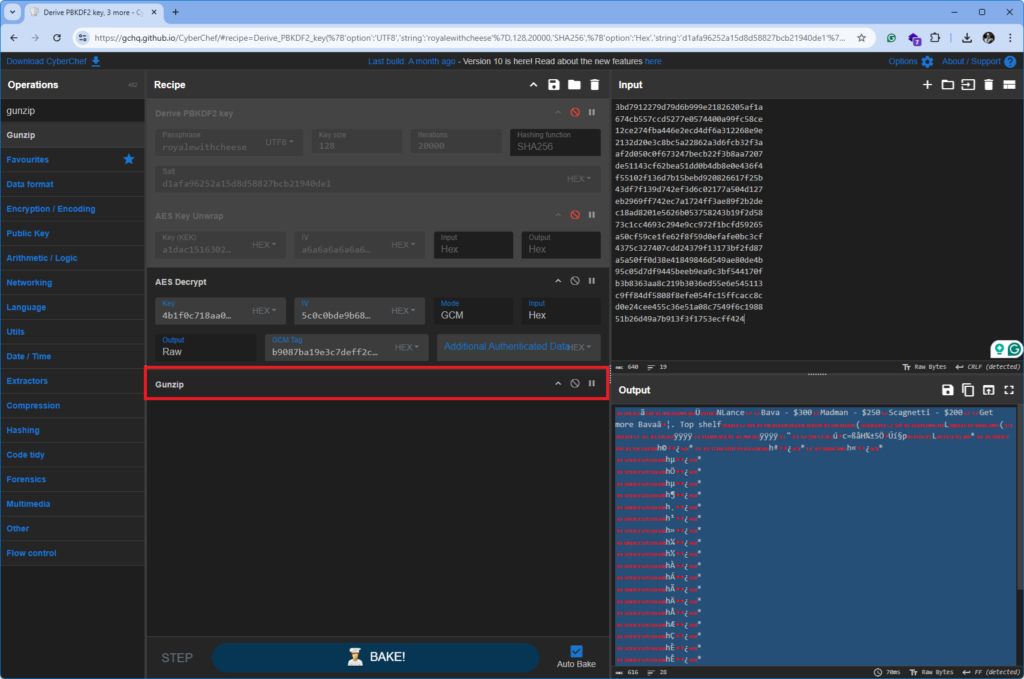Clear the recipe with trash icon
This screenshot has height=679, width=1024.
tap(594, 85)
